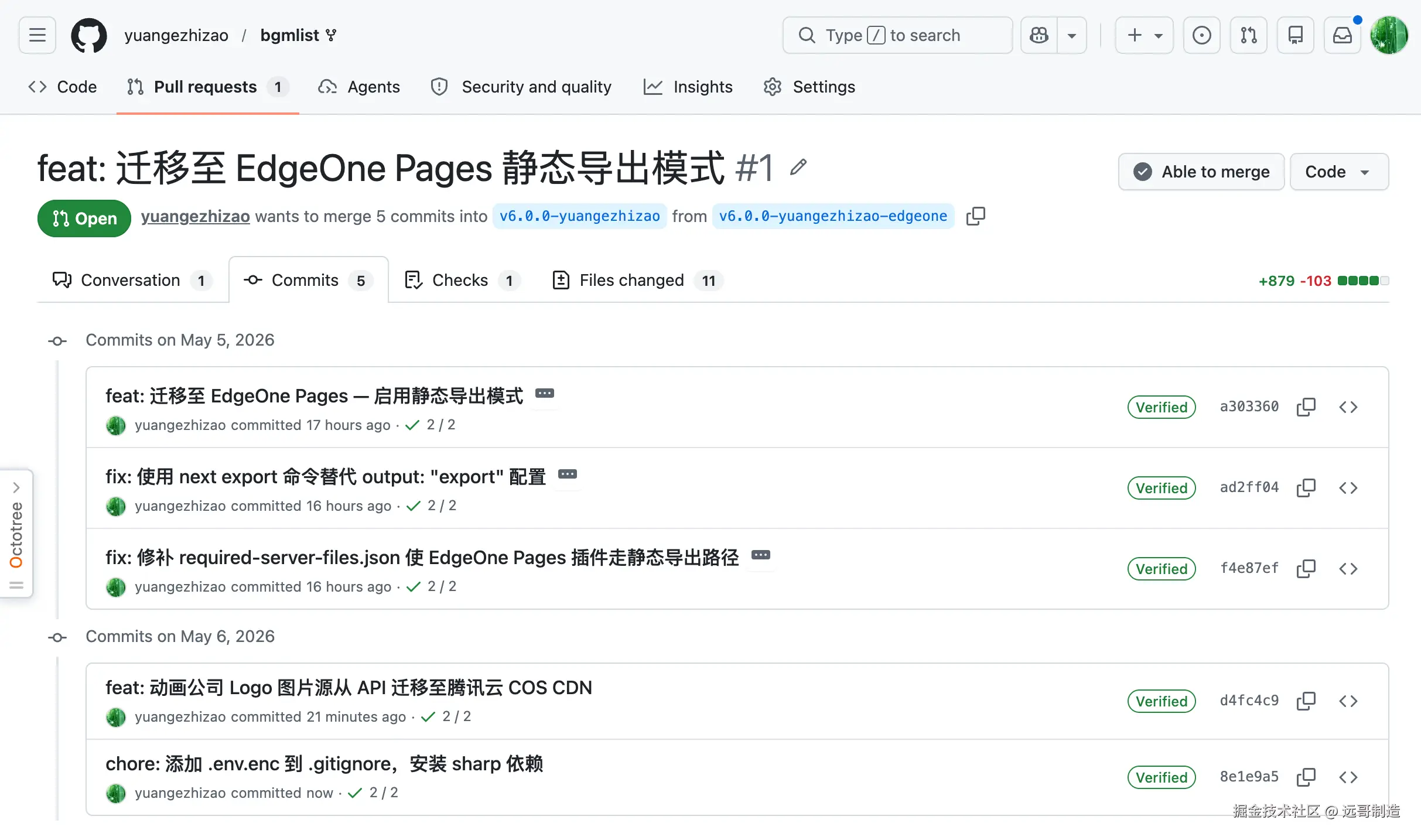Open commit hash a303360
The width and height of the screenshot is (1421, 840).
coord(1249,407)
